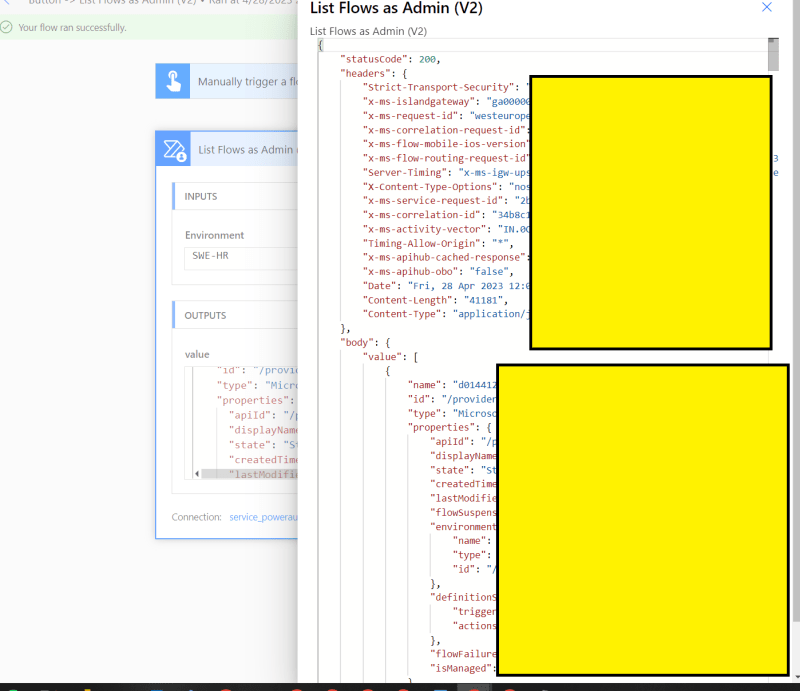The image size is (800, 691).
Task: Click the "statusCode" line in JSON output
Action: click(390, 59)
